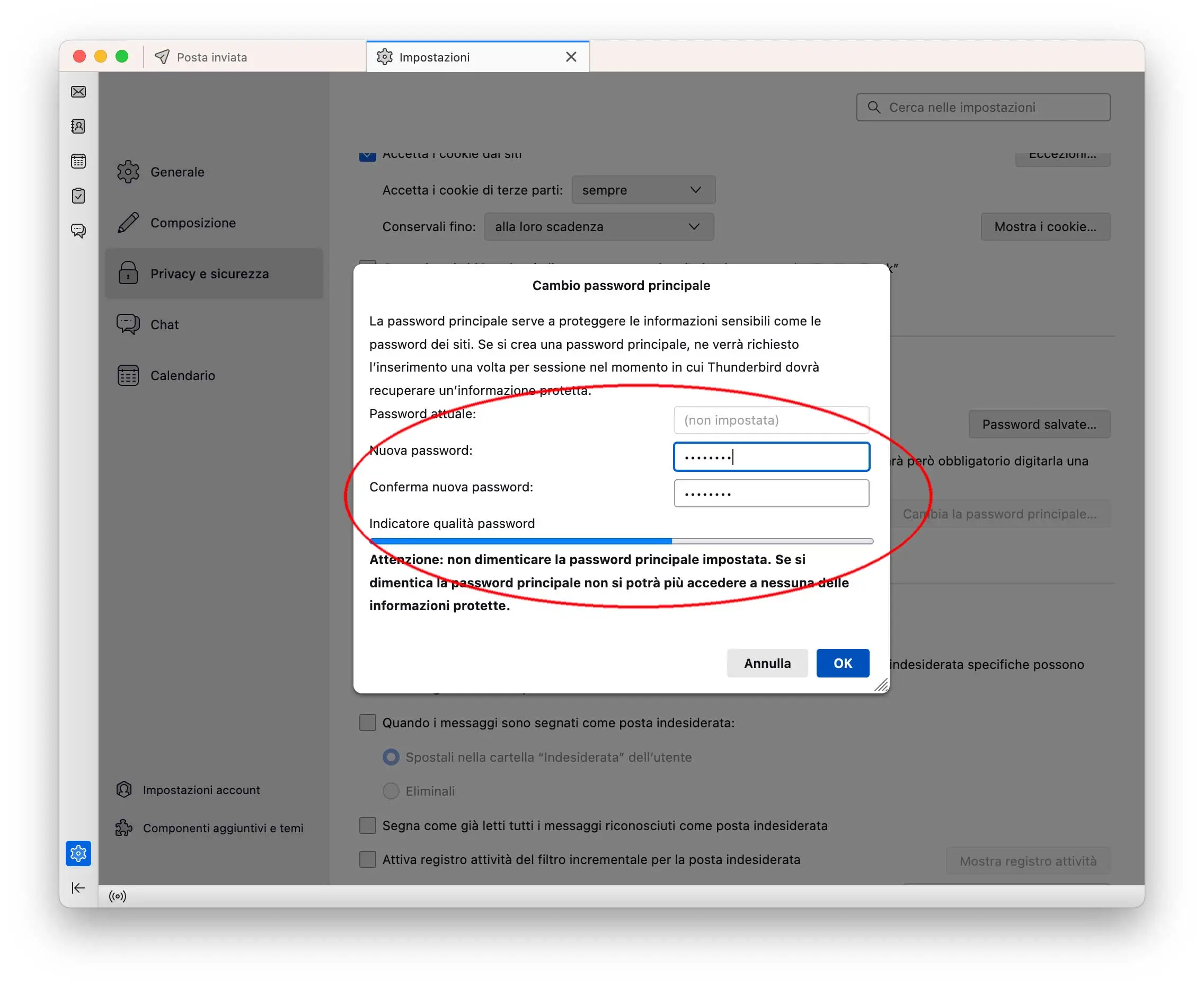
Task: Enable the 'Attiva registro attività' checkbox
Action: tap(367, 859)
